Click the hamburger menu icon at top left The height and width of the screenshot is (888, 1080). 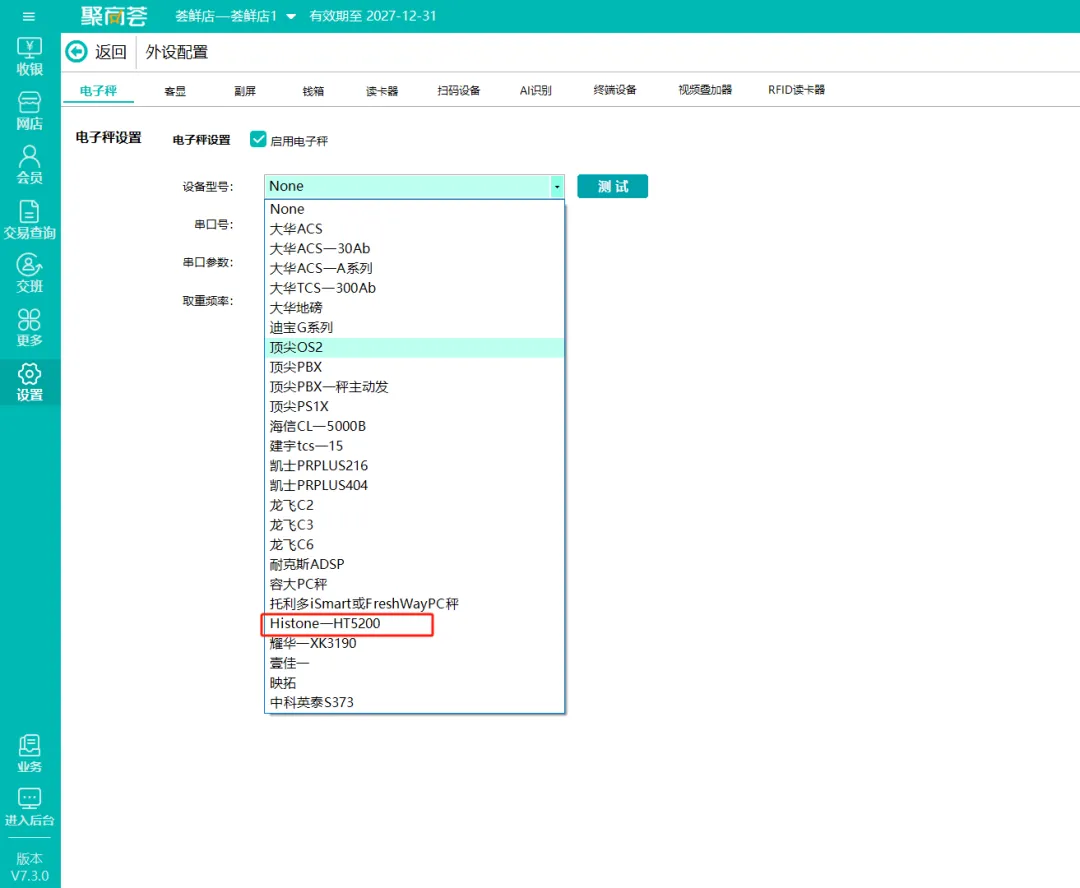coord(29,16)
